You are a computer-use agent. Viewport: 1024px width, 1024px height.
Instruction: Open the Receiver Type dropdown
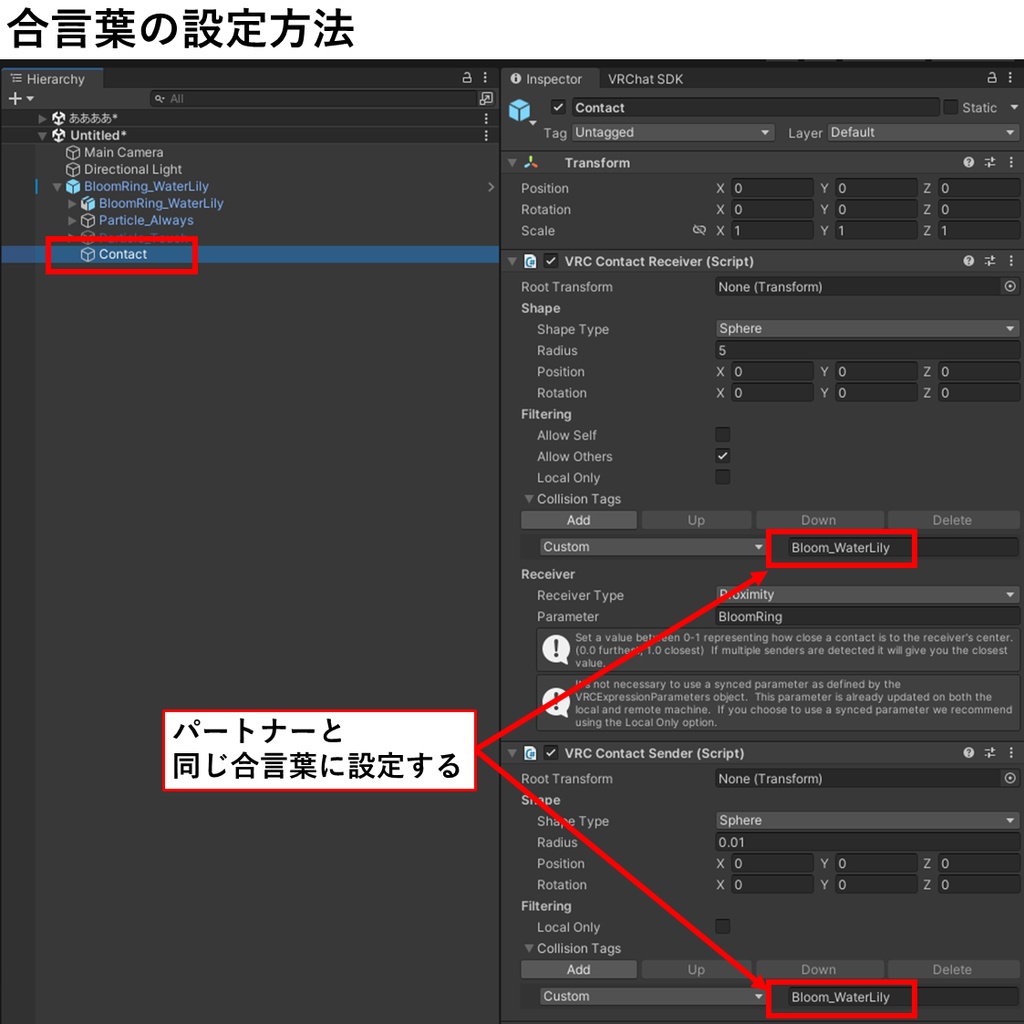[867, 595]
